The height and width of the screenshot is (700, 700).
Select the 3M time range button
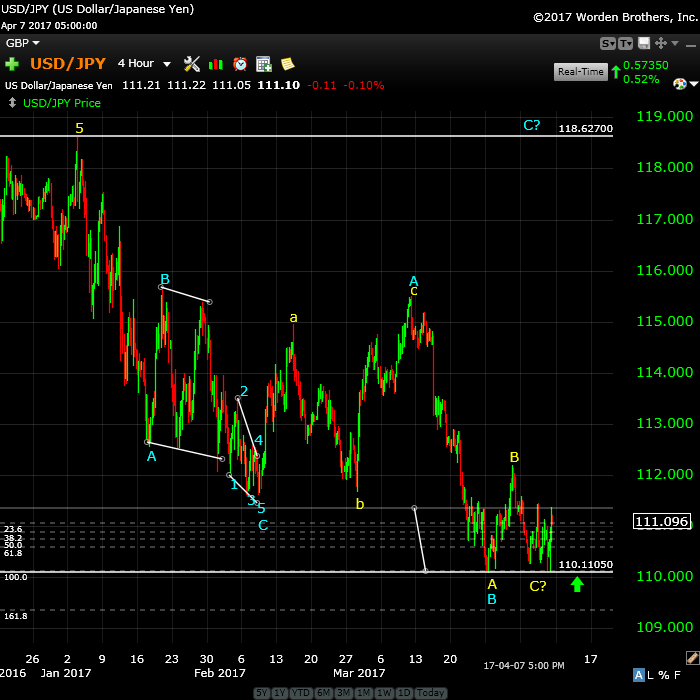[x=344, y=692]
